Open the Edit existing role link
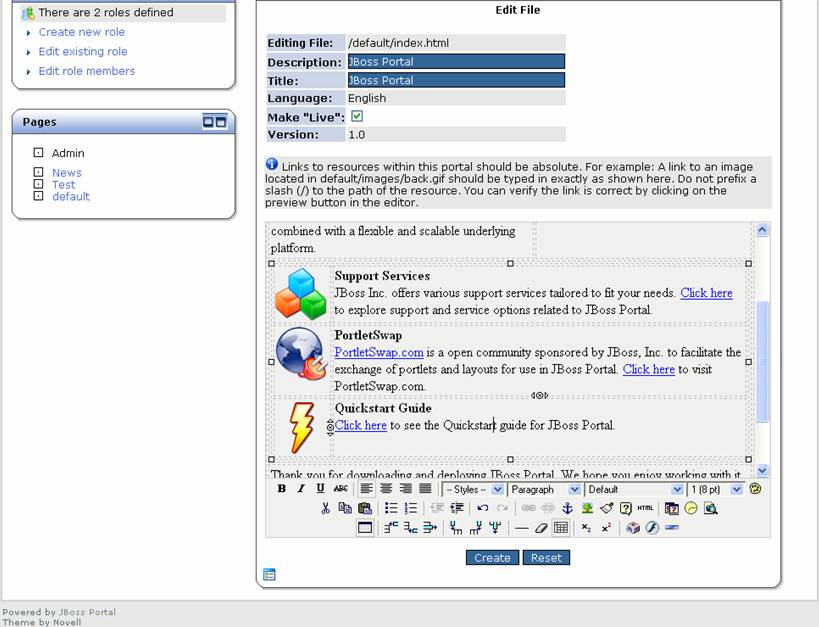This screenshot has height=627, width=819. pyautogui.click(x=83, y=51)
